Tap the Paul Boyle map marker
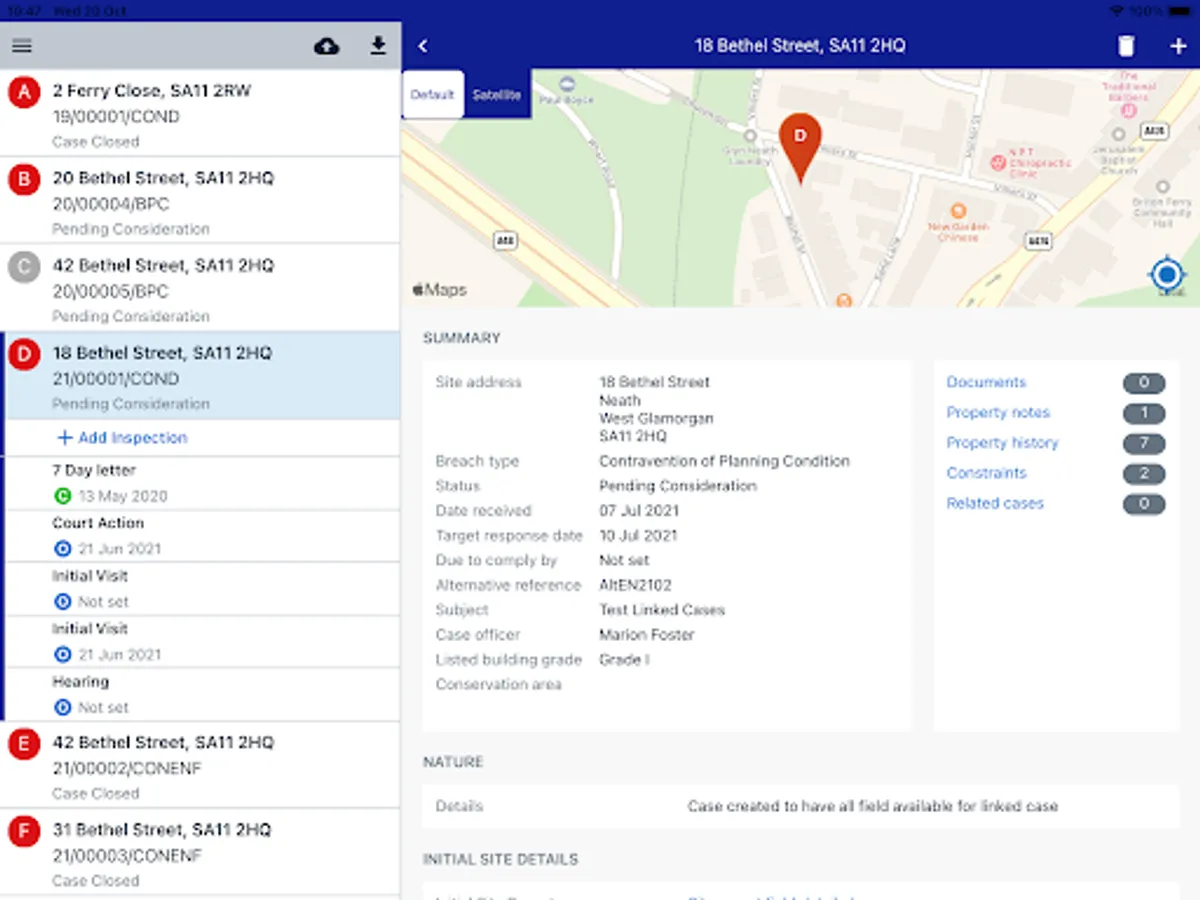1200x900 pixels. pos(568,84)
